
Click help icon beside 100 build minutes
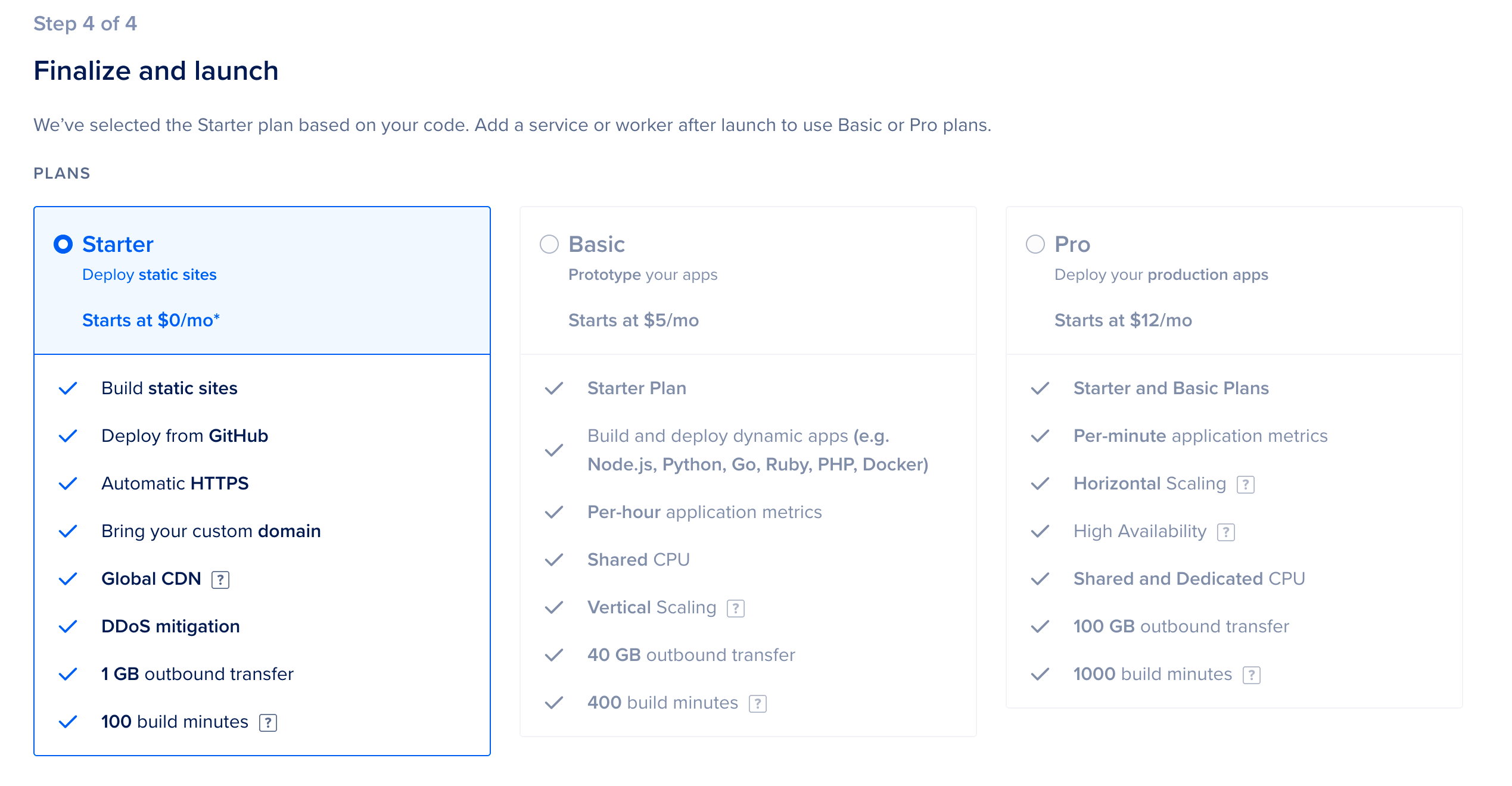268,722
